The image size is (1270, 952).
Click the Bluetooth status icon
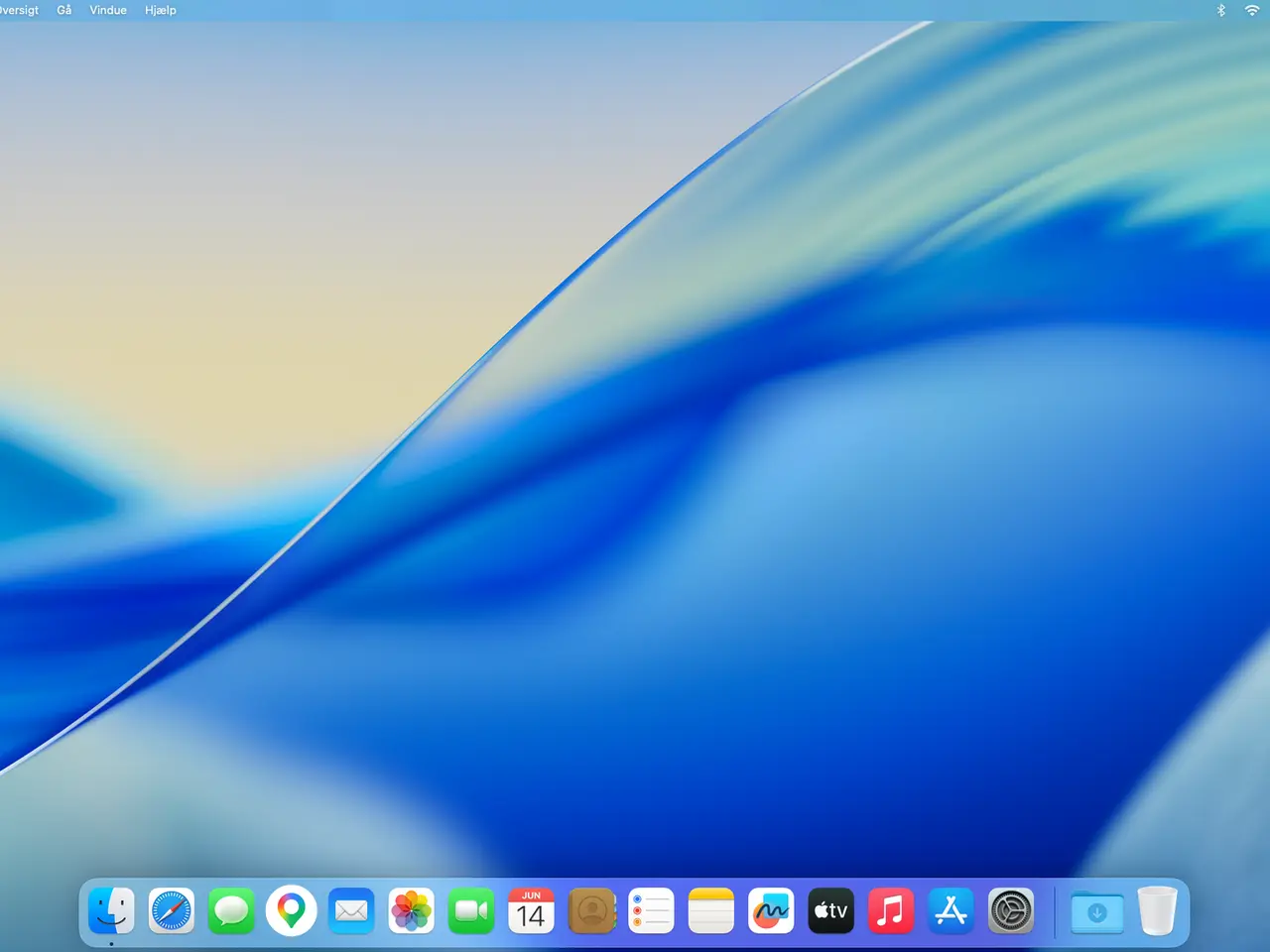(x=1221, y=10)
